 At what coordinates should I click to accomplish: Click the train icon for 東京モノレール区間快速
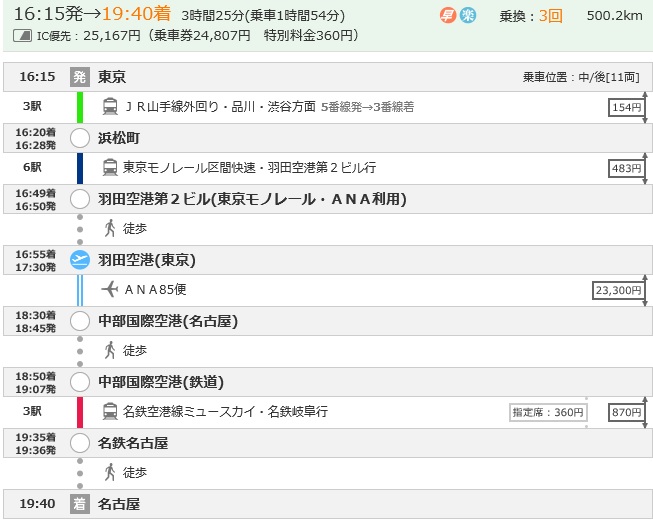110,167
